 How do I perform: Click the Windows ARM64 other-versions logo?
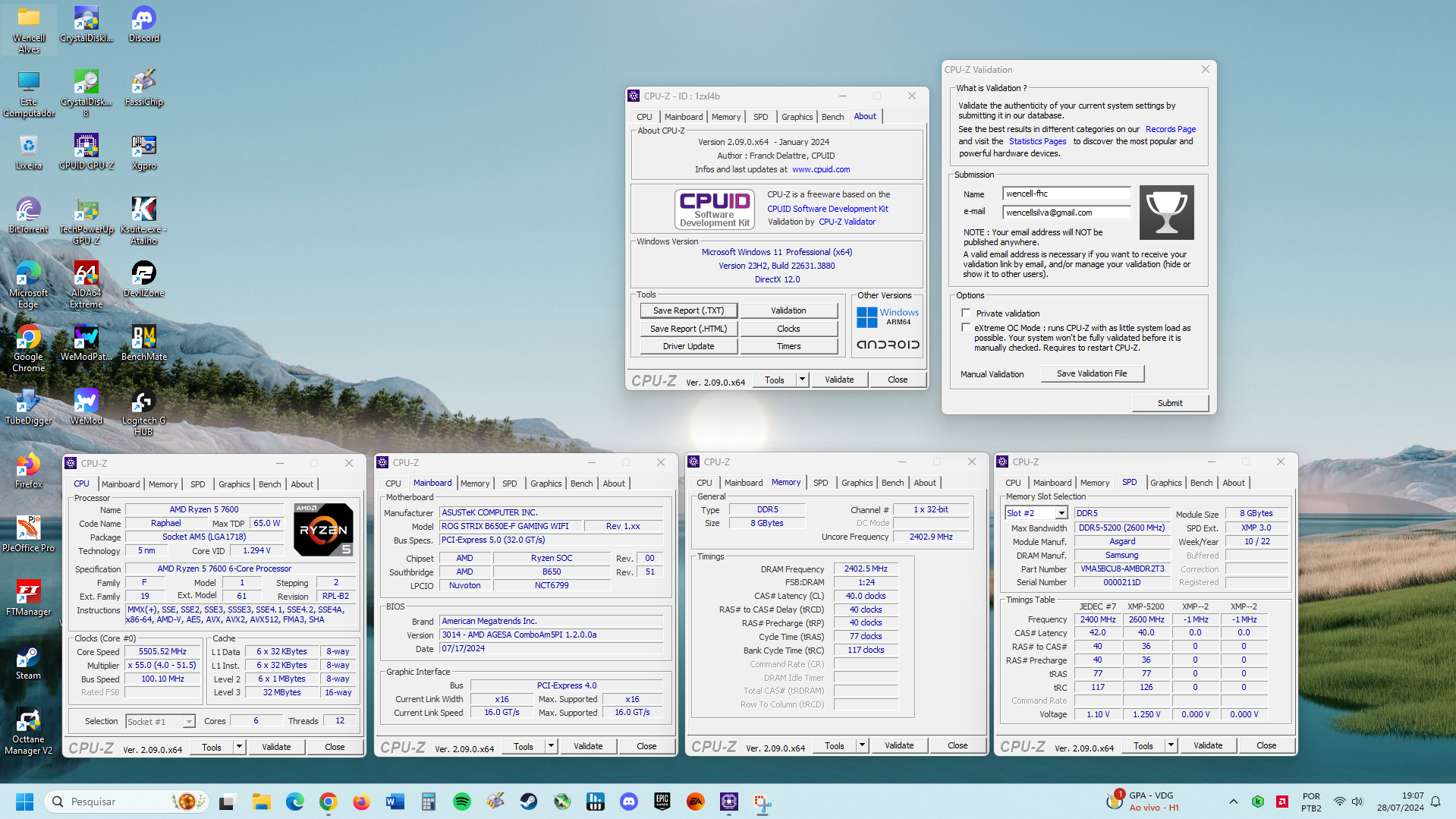pyautogui.click(x=887, y=317)
